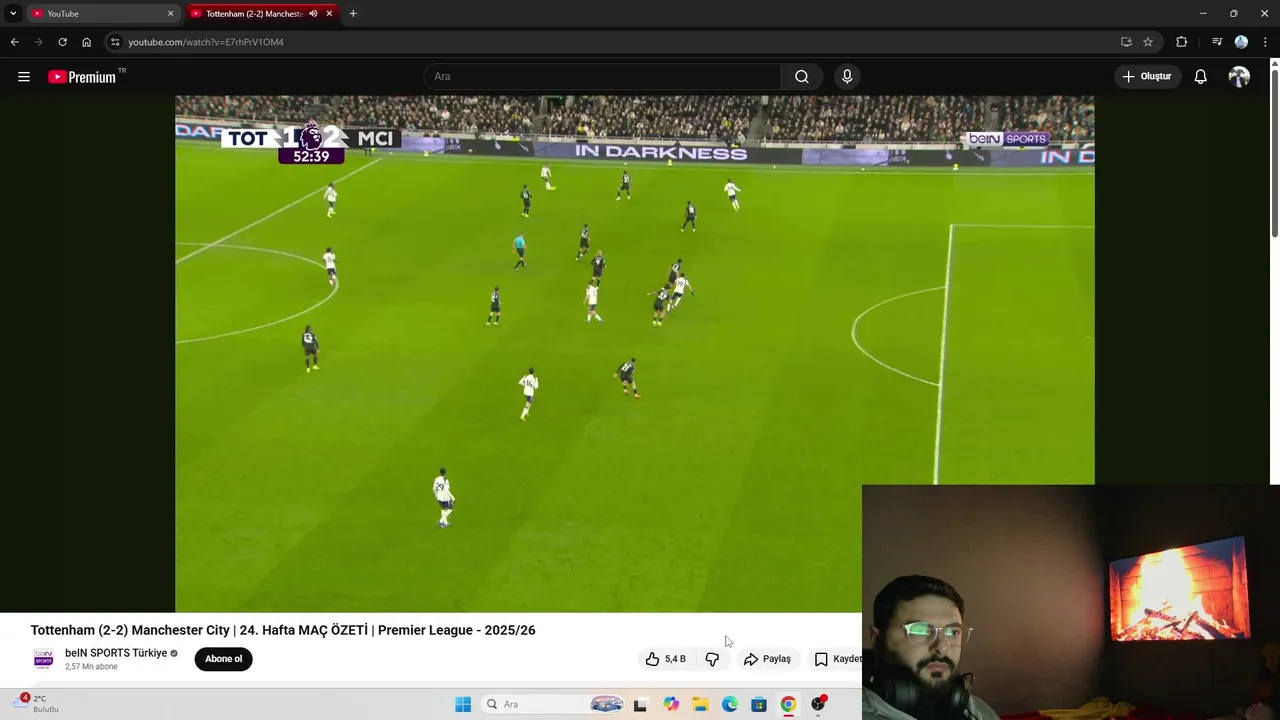Open a new Chrome tab
The image size is (1280, 720).
coord(353,13)
